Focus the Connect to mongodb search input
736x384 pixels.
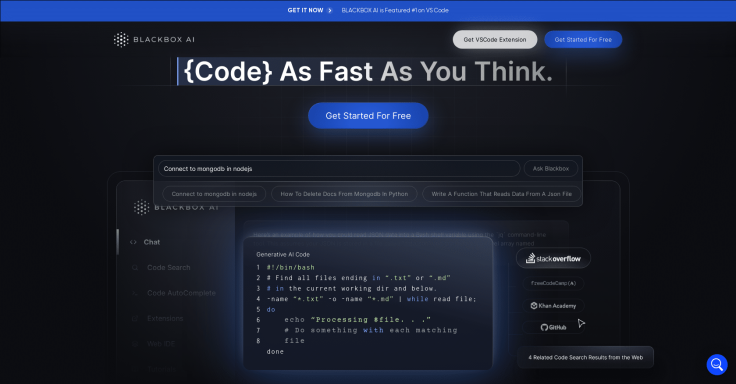point(339,169)
